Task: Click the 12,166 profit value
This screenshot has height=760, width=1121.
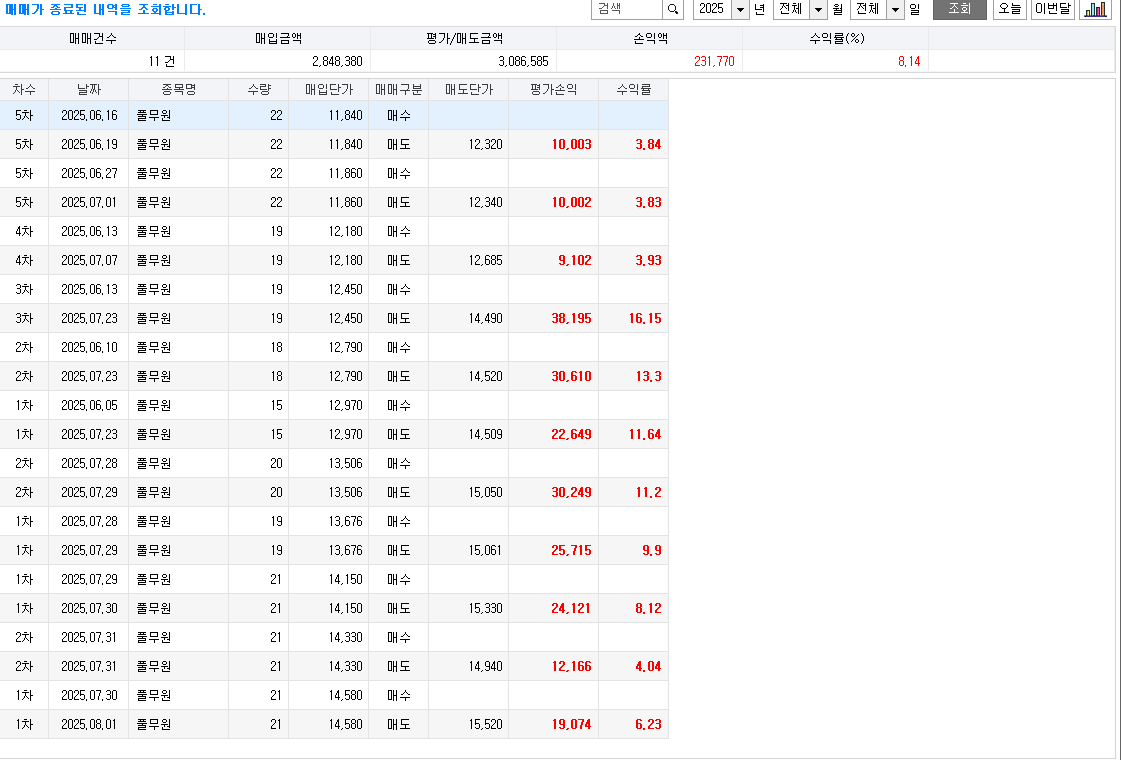Action: tap(571, 666)
